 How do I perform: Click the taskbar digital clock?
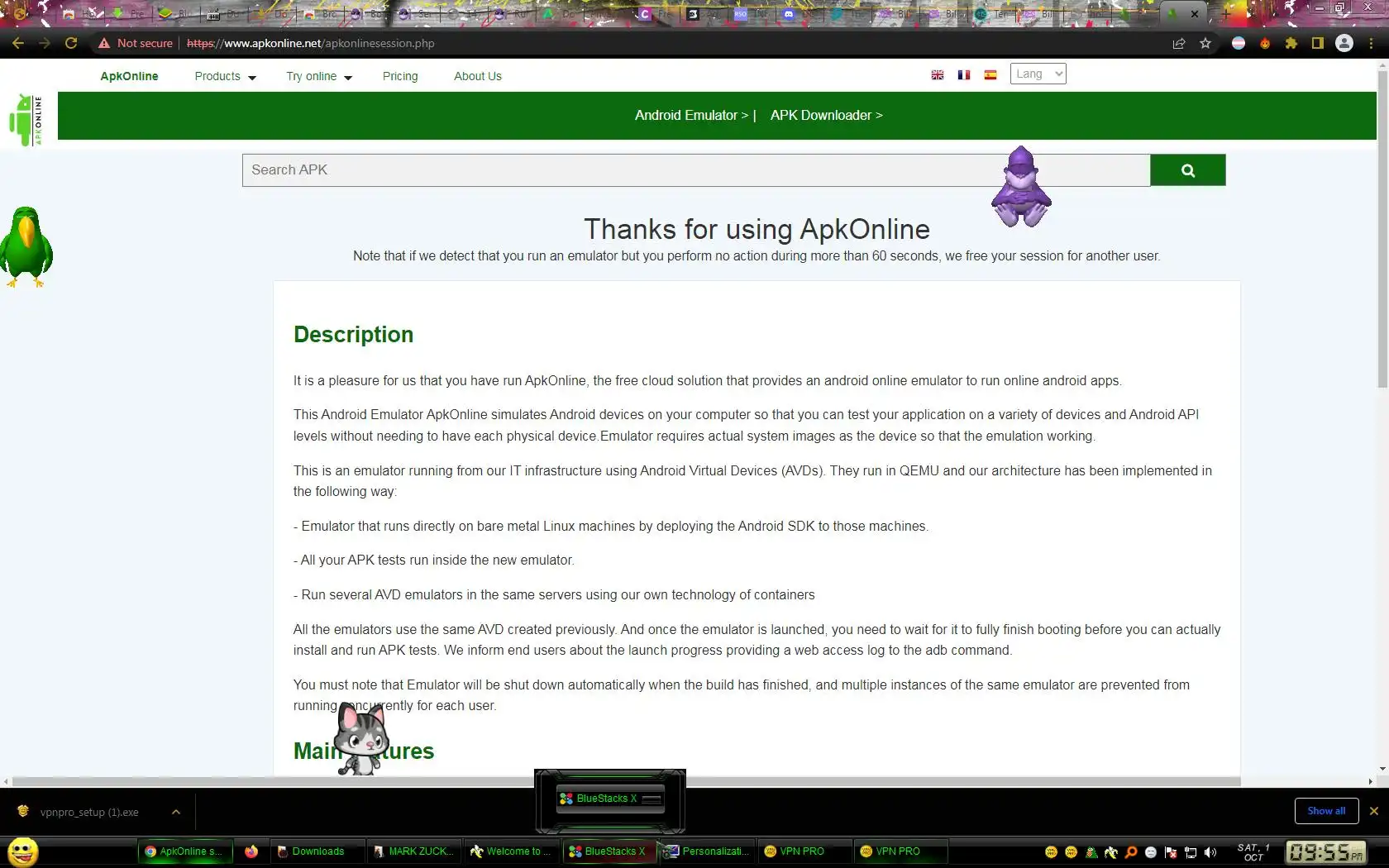pos(1325,852)
